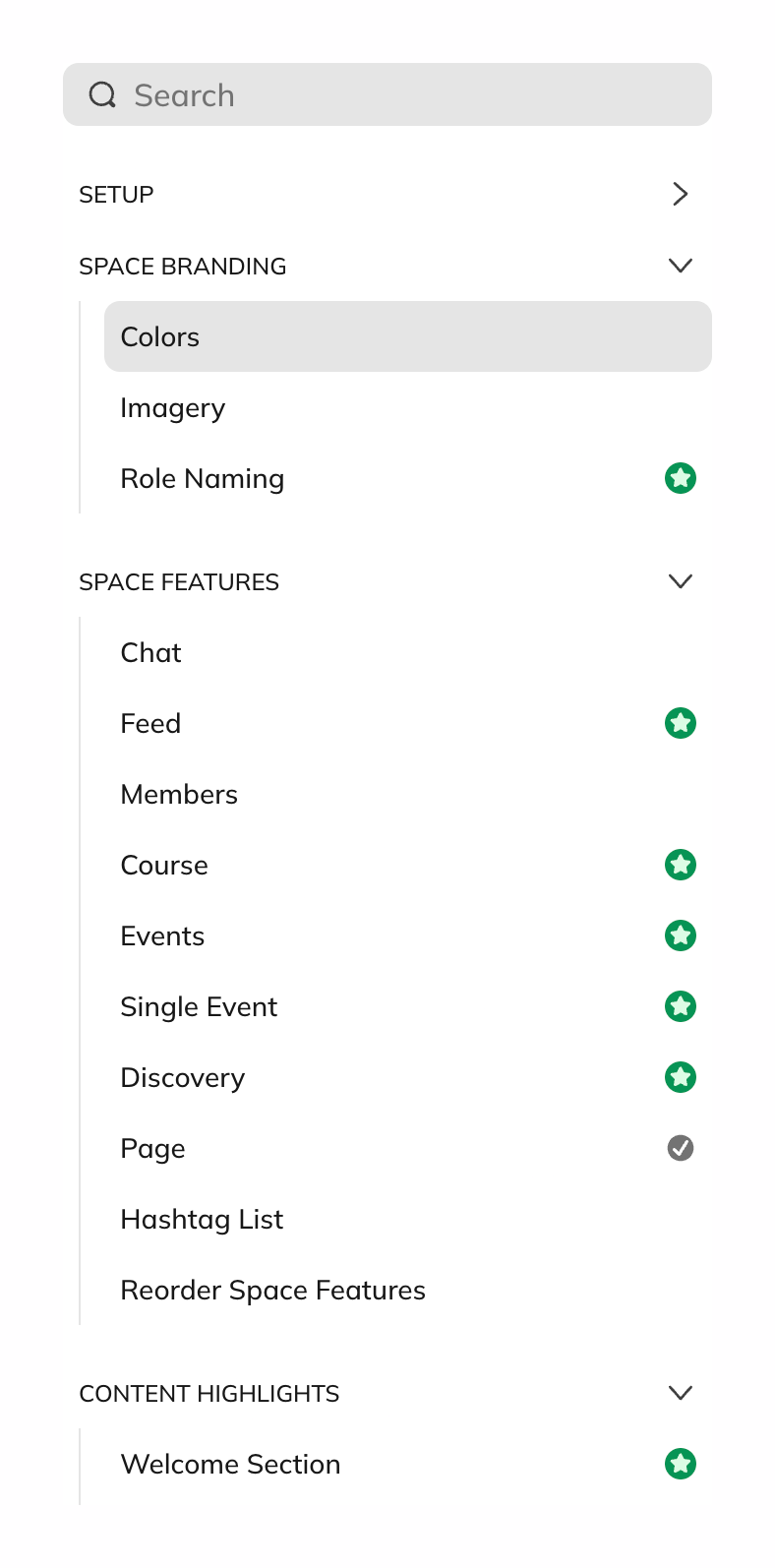Image resolution: width=775 pixels, height=1568 pixels.
Task: Click the gray checkmark beside Page
Action: tap(681, 1148)
